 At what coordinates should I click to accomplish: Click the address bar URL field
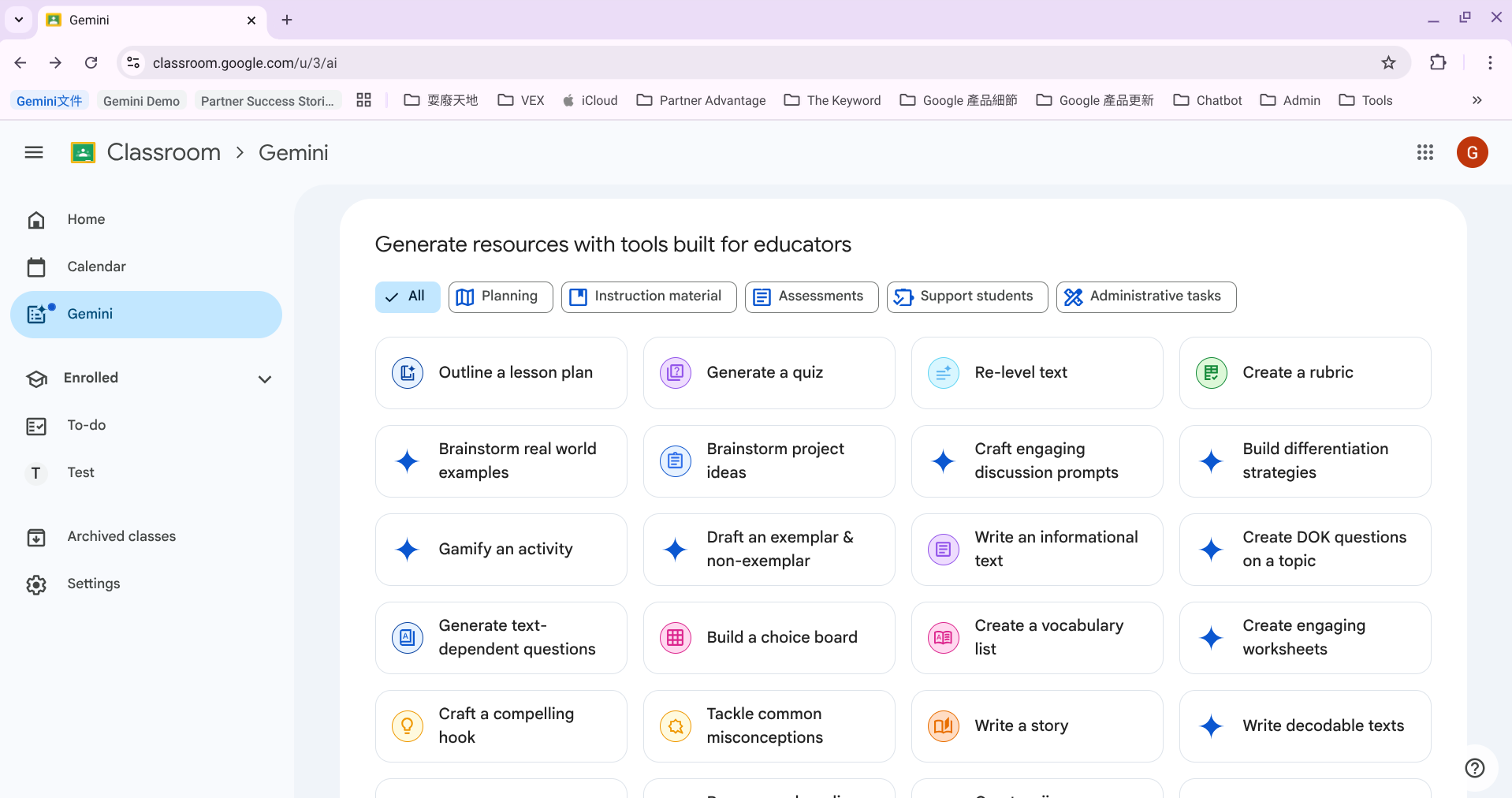(709, 63)
